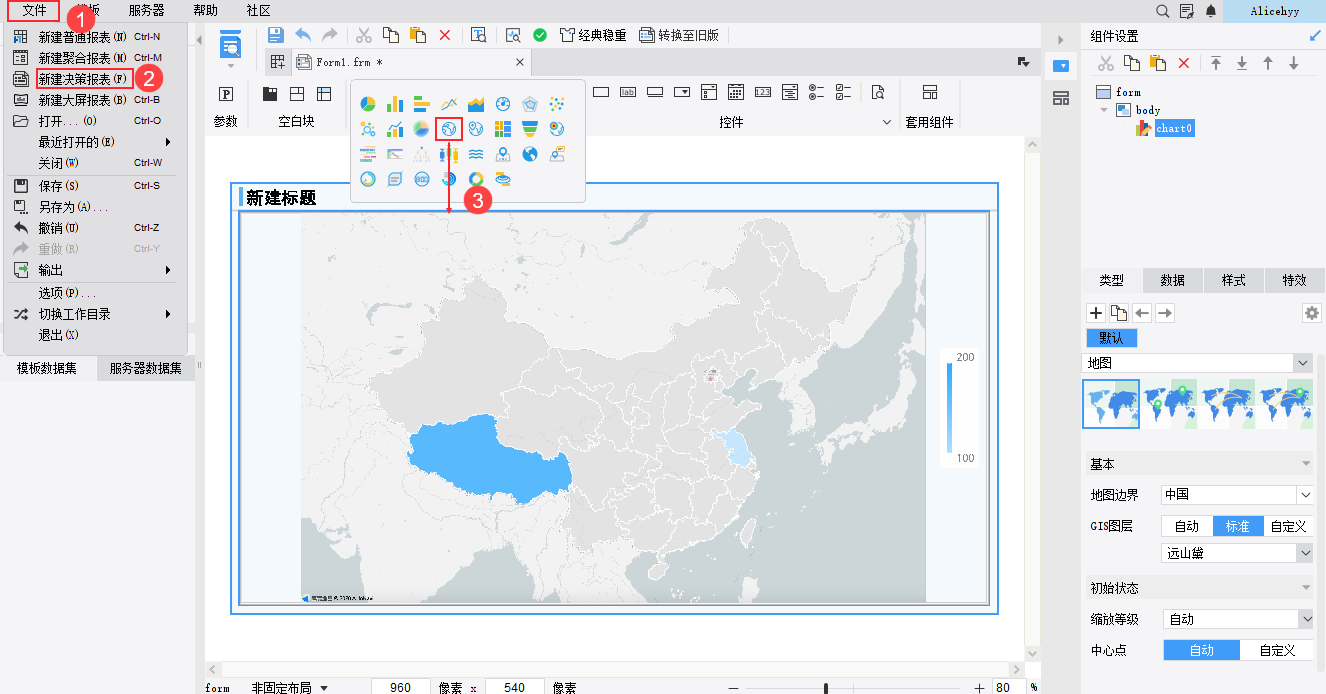Click the parameter P icon
1326x694 pixels.
coord(226,94)
